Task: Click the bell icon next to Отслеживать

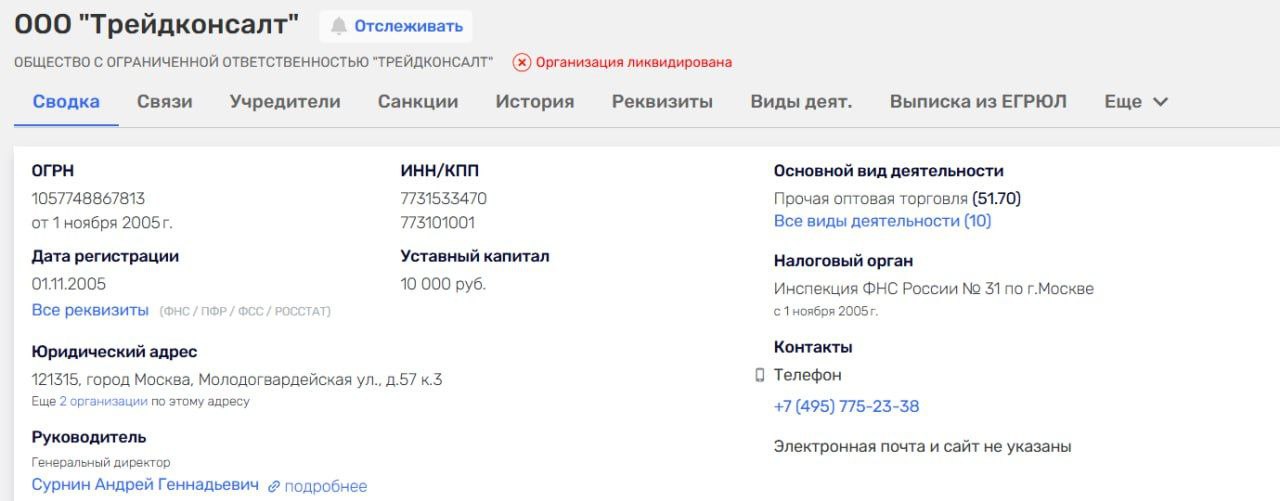Action: pyautogui.click(x=339, y=26)
